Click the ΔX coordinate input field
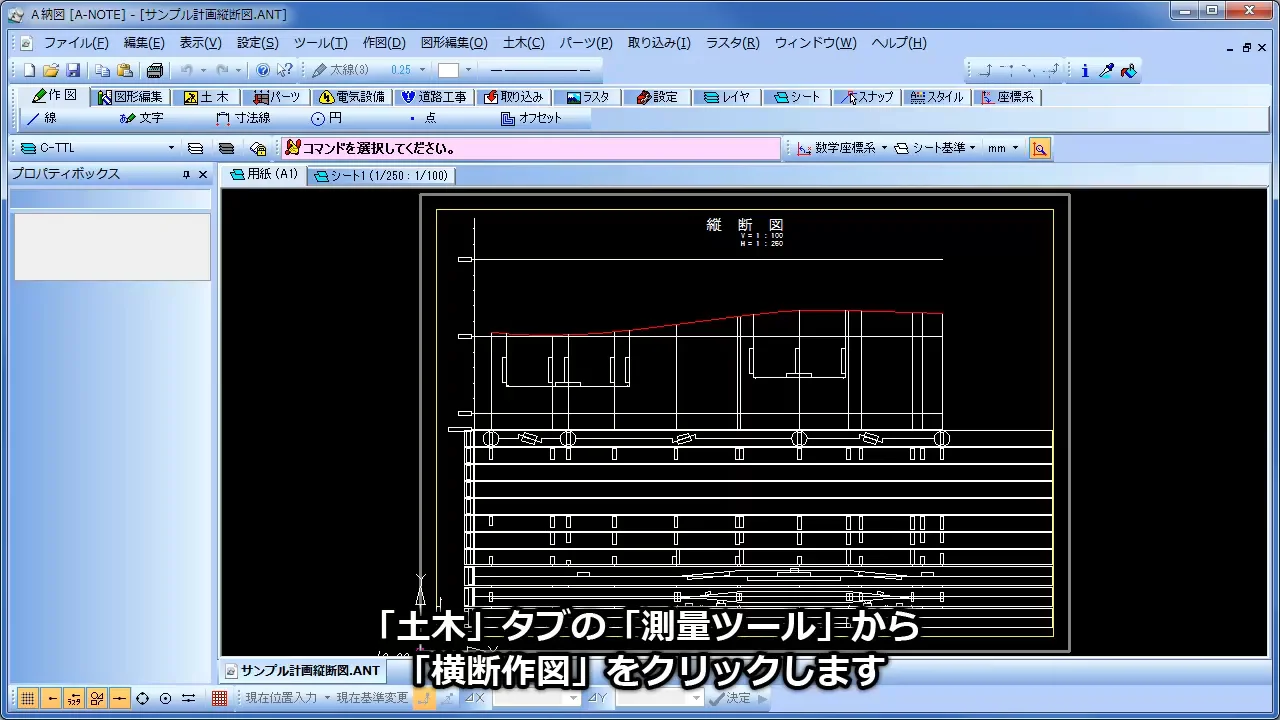This screenshot has height=720, width=1280. tap(536, 698)
